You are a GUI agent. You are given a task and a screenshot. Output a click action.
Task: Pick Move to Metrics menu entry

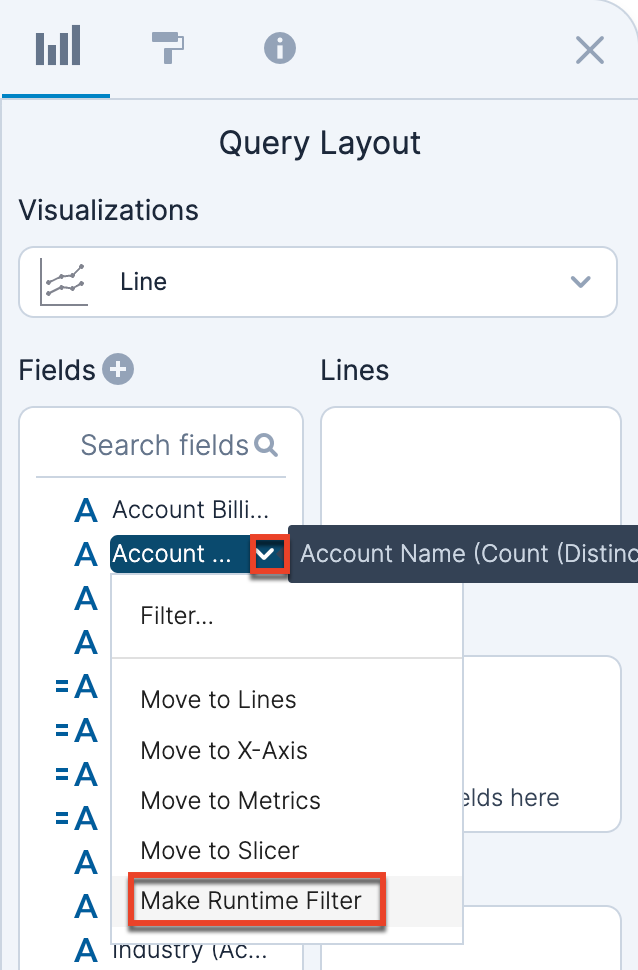coord(230,801)
